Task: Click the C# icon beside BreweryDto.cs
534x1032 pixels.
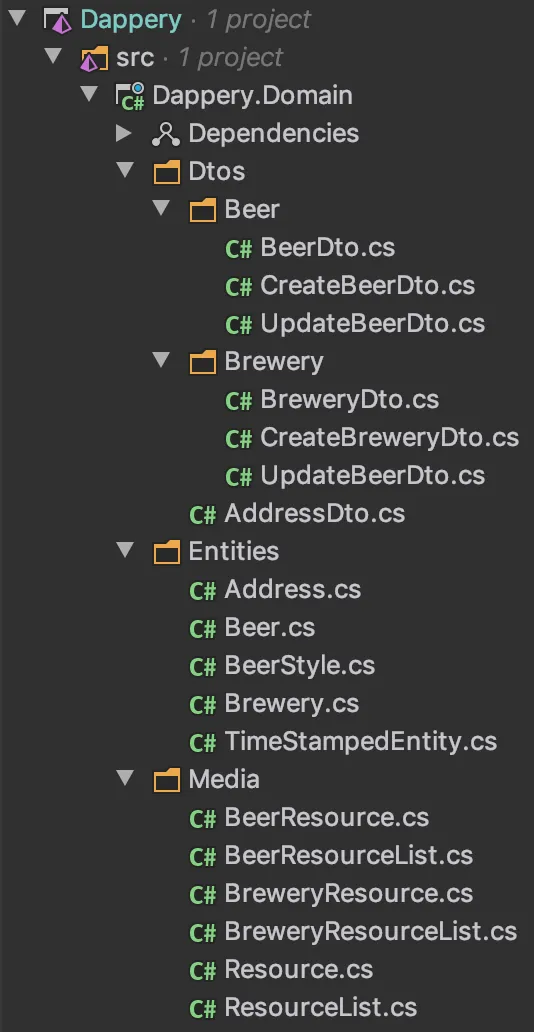Action: 238,400
